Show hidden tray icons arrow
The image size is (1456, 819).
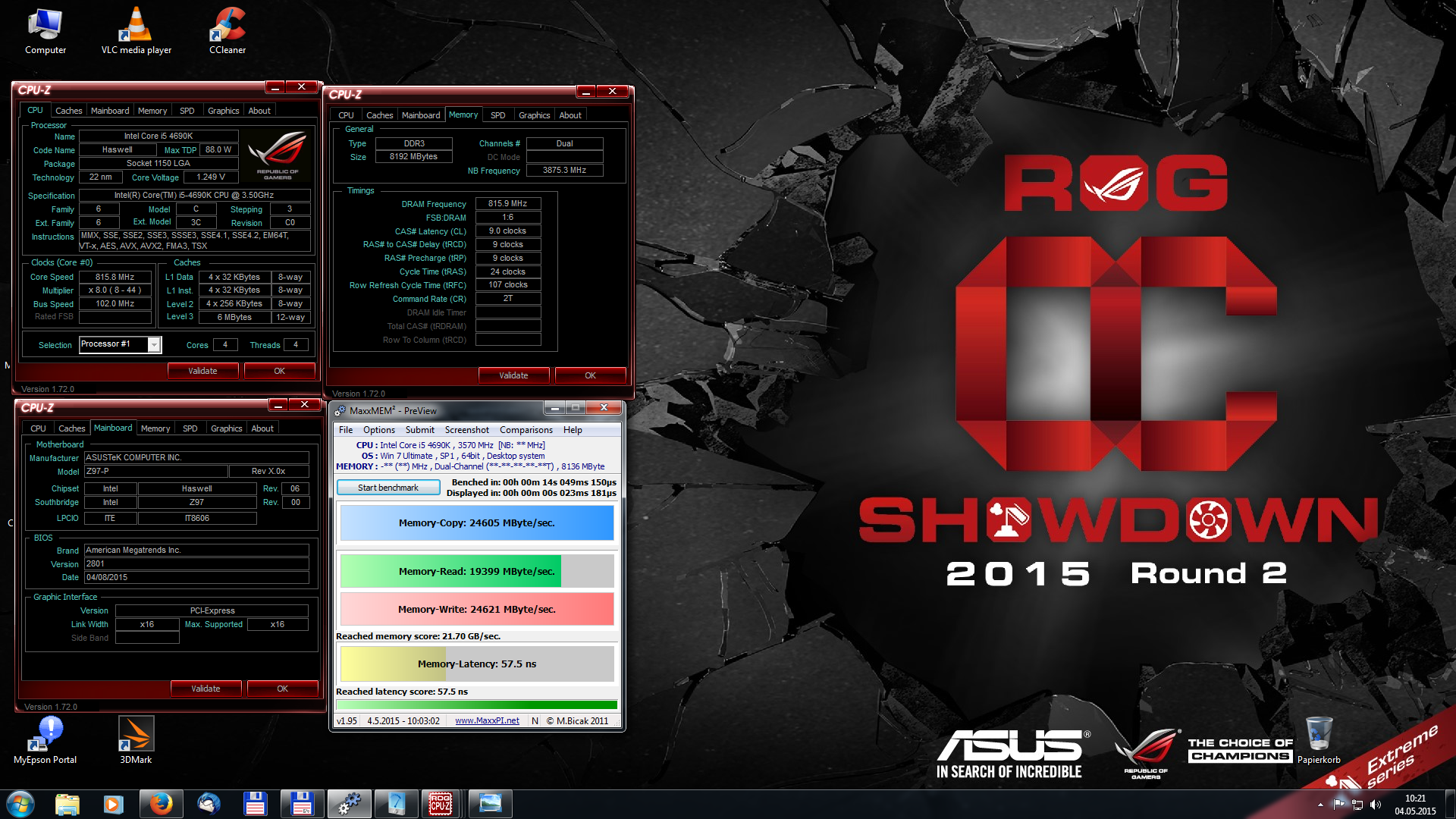click(1320, 804)
